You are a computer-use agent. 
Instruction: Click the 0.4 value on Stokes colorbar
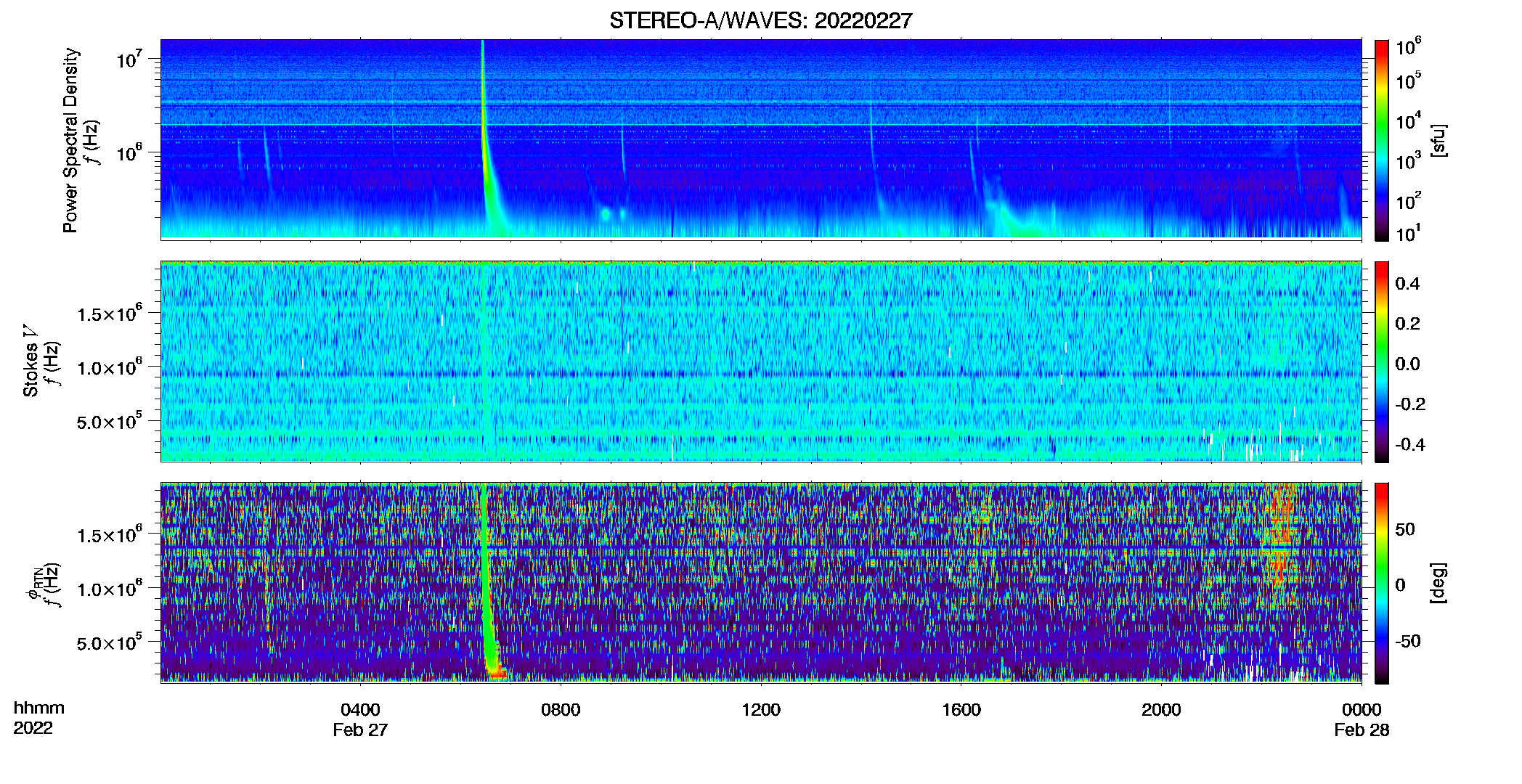coord(1408,284)
